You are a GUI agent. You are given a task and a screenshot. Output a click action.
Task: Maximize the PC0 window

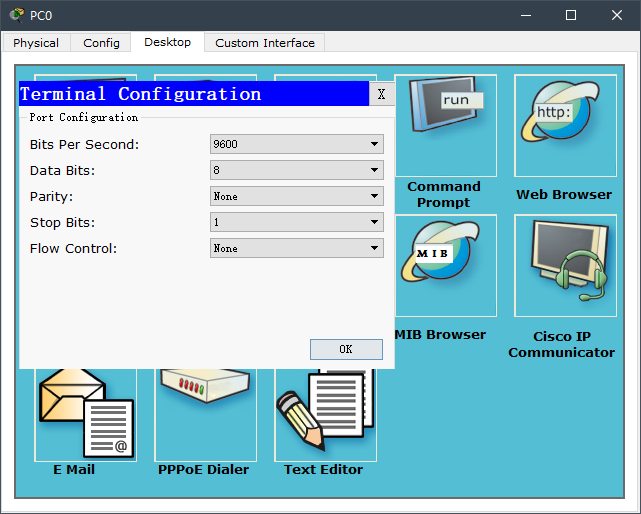(x=571, y=15)
